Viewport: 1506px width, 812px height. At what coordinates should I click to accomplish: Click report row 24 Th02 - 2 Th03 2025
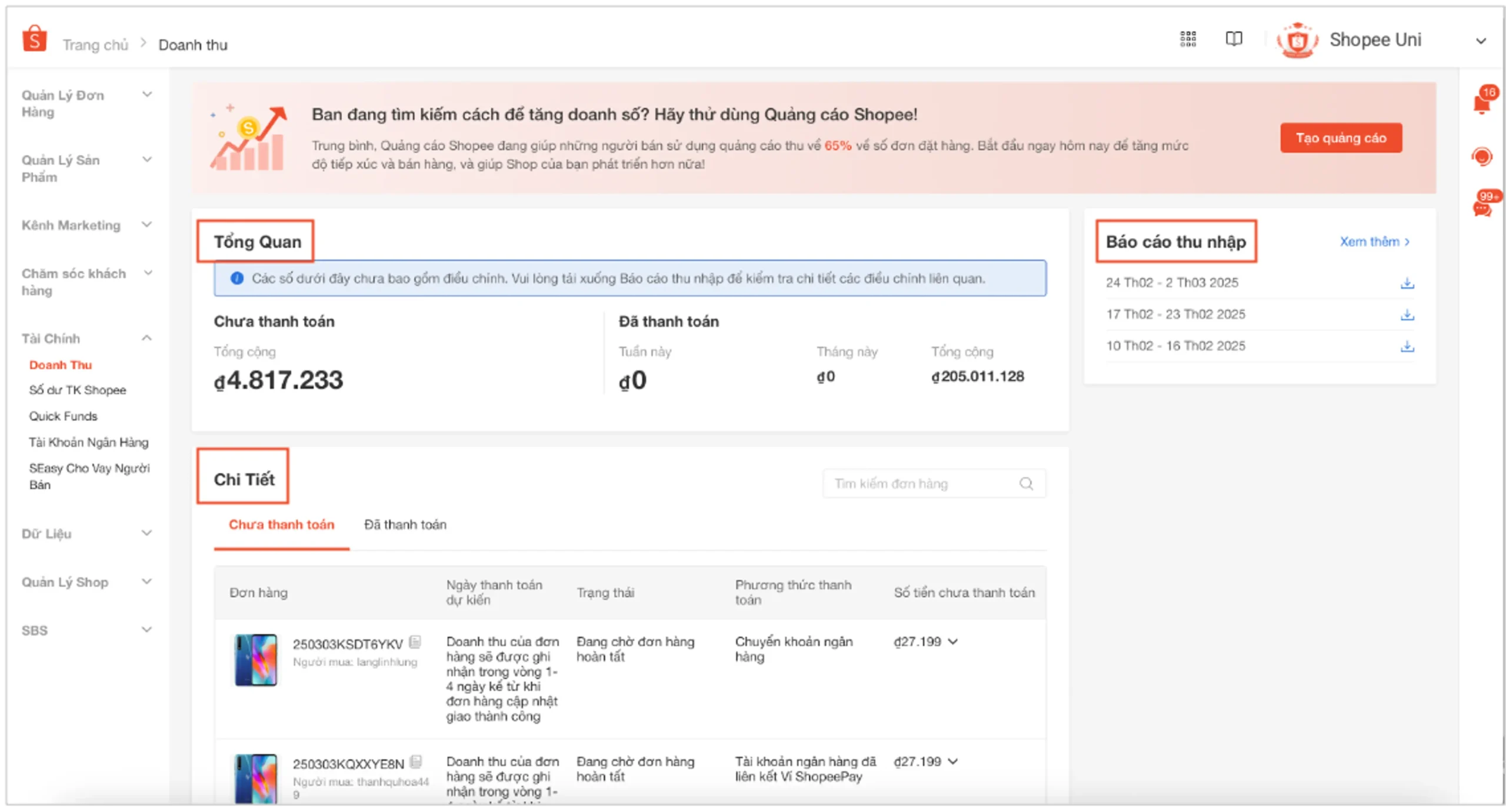[1259, 283]
